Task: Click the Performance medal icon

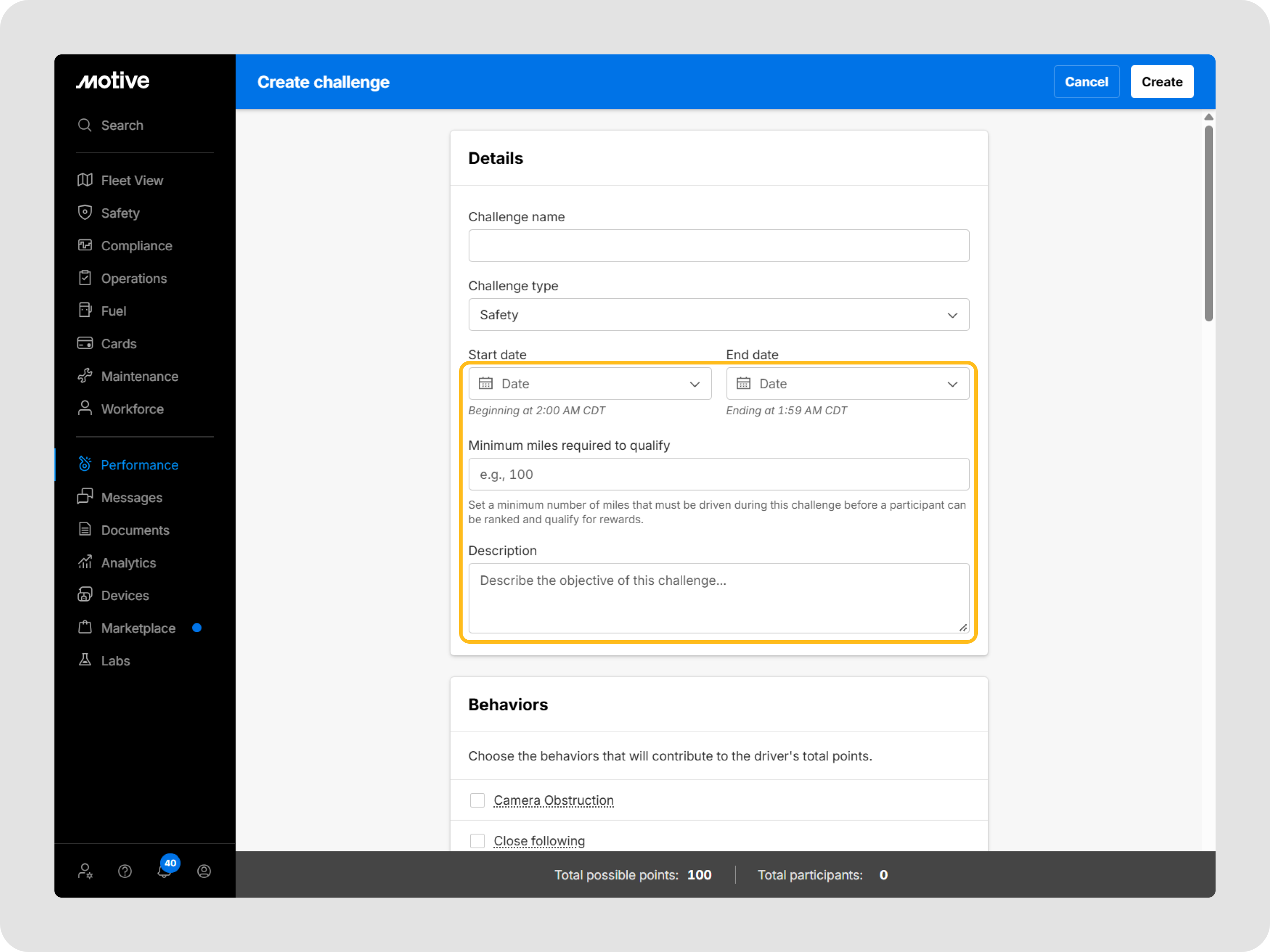Action: pyautogui.click(x=85, y=464)
